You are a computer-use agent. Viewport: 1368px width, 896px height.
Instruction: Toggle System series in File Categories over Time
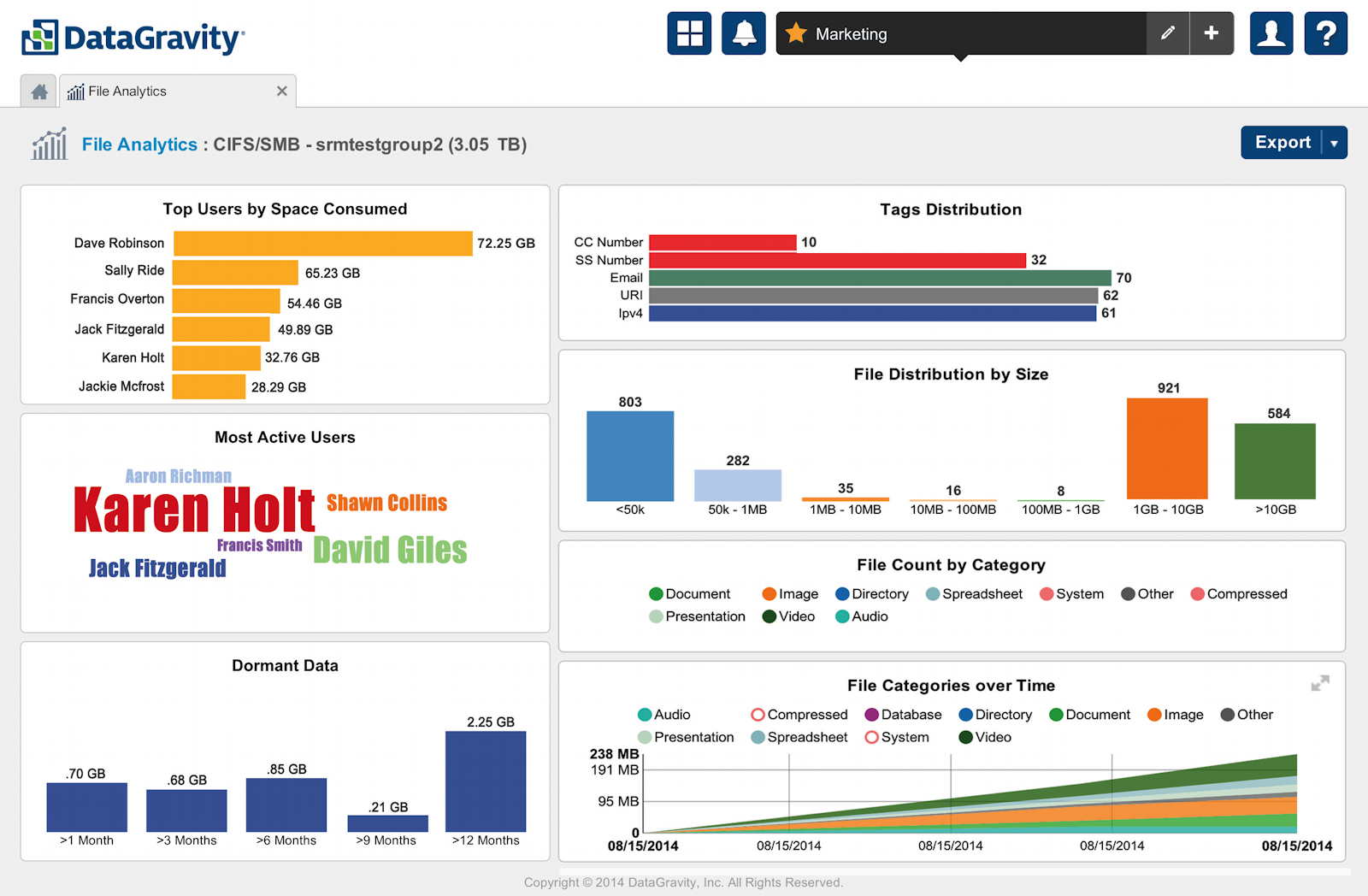[x=896, y=737]
